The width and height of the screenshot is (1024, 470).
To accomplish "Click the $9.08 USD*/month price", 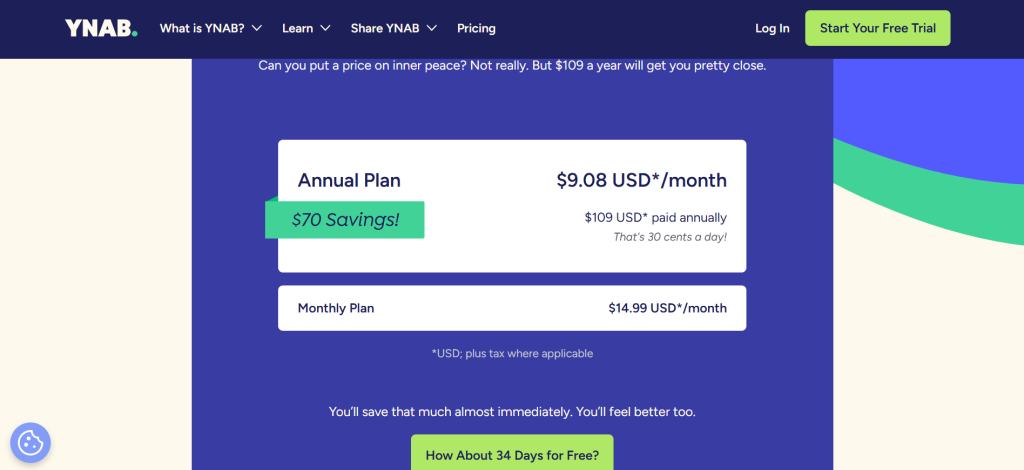I will [x=641, y=181].
